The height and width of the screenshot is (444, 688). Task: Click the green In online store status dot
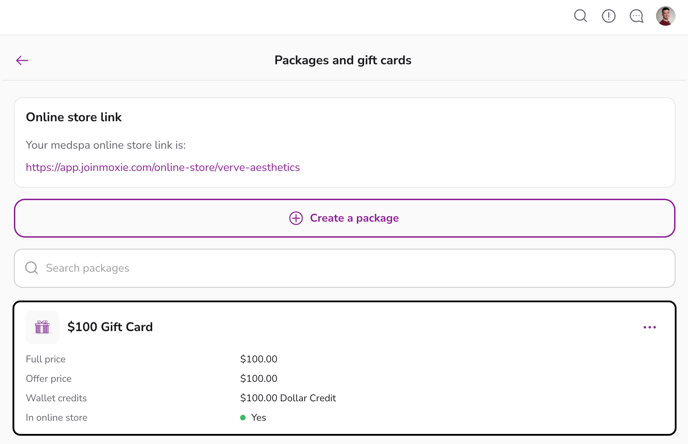point(243,418)
